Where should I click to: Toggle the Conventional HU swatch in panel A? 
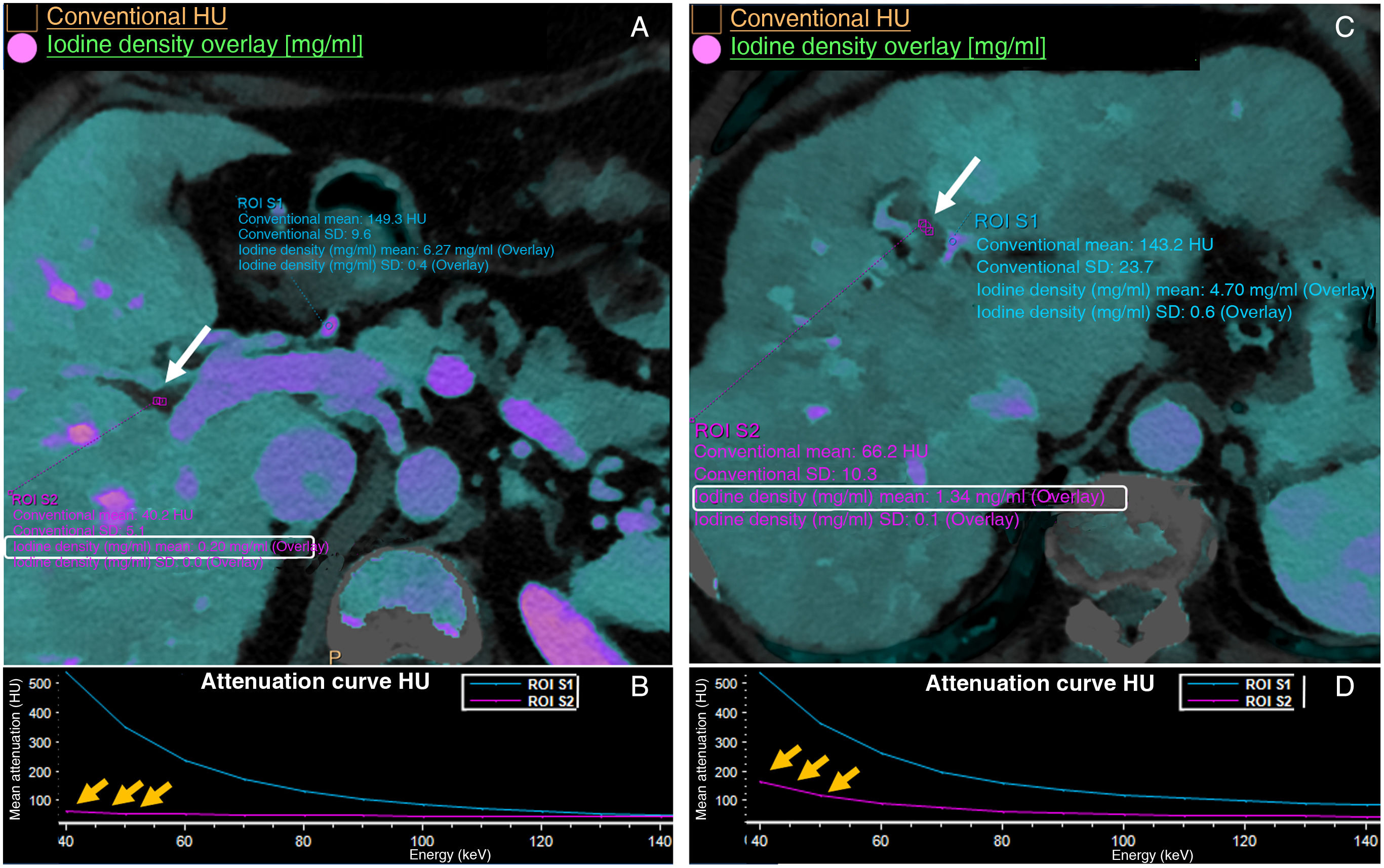pyautogui.click(x=22, y=17)
